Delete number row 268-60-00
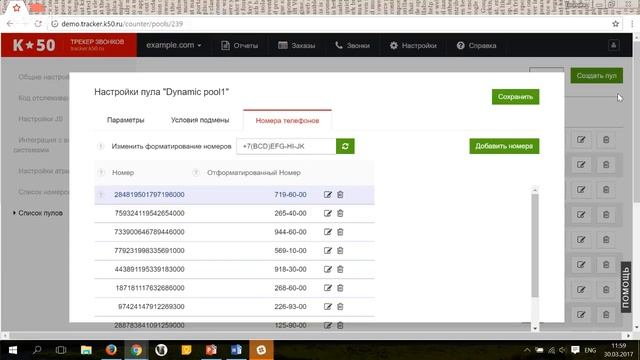 pyautogui.click(x=340, y=288)
